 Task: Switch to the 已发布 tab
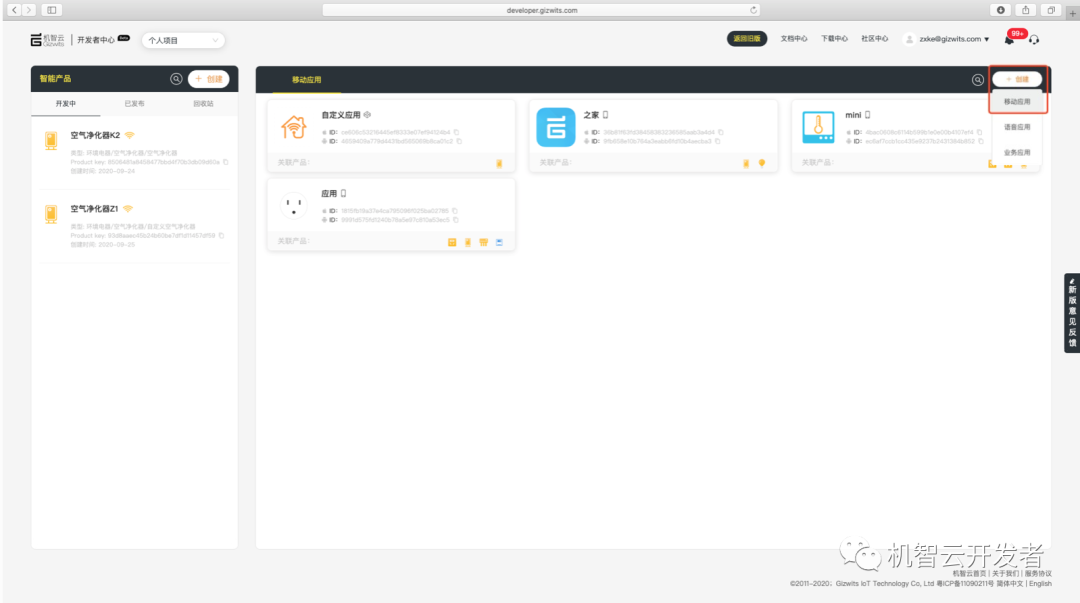coord(134,103)
